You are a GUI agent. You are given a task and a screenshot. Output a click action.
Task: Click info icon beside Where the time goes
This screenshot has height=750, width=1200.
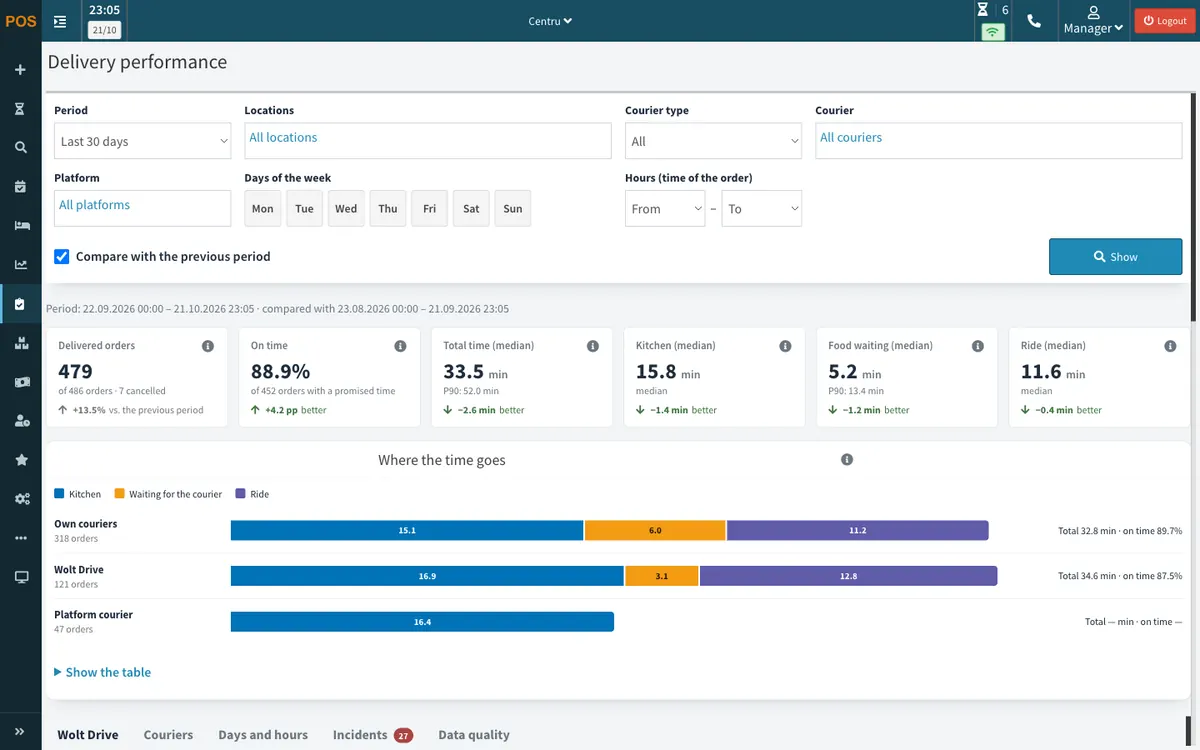847,460
